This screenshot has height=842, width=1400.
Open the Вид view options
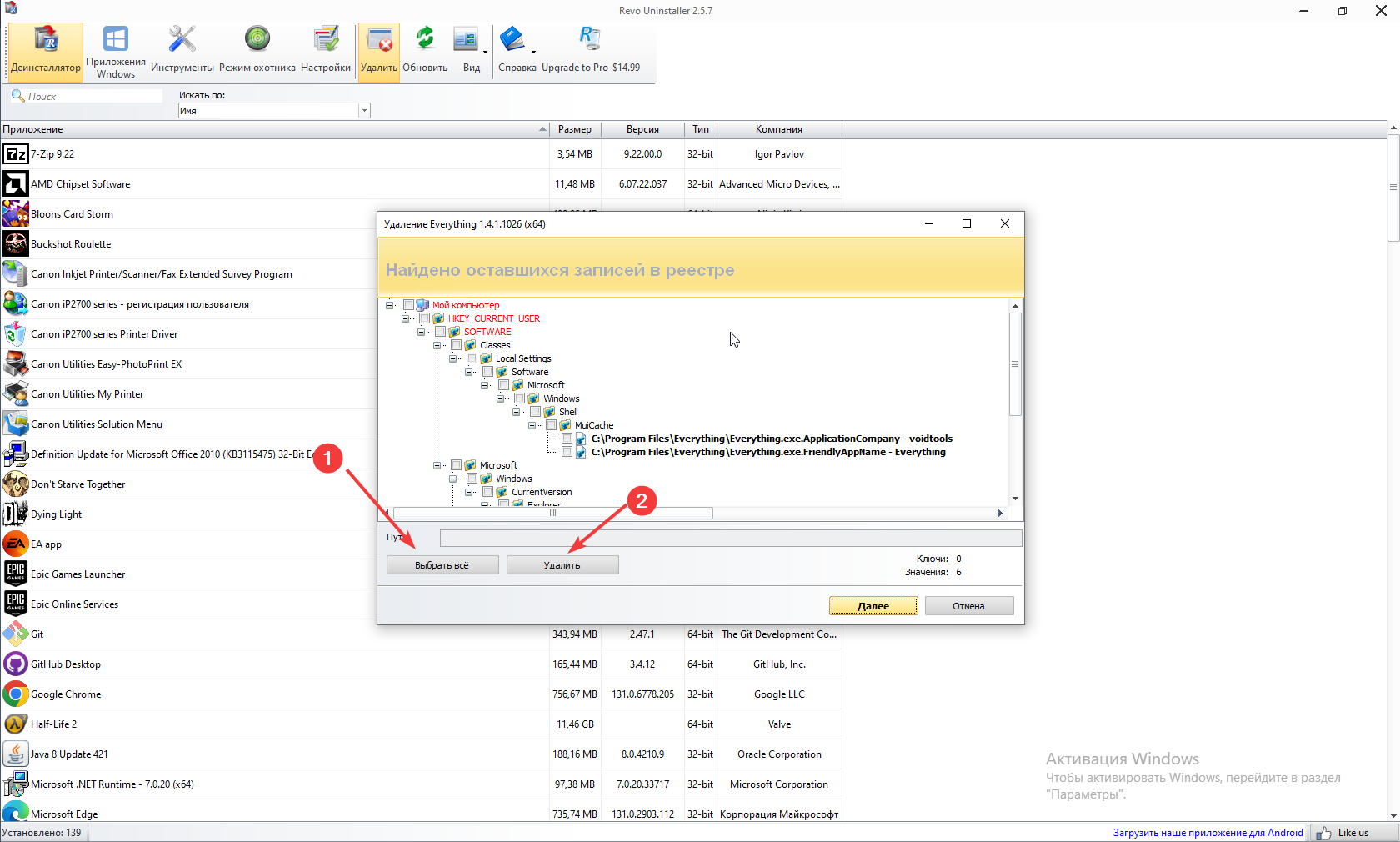coord(472,52)
